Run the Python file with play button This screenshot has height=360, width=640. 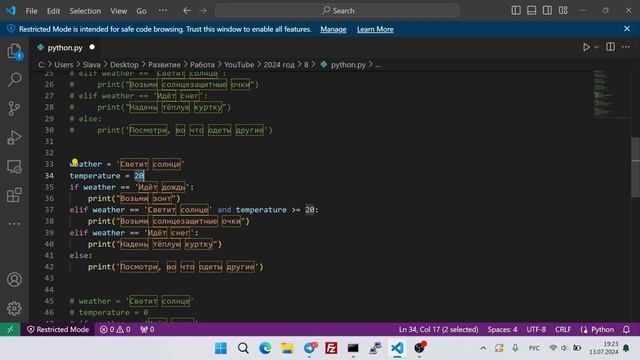[x=586, y=47]
